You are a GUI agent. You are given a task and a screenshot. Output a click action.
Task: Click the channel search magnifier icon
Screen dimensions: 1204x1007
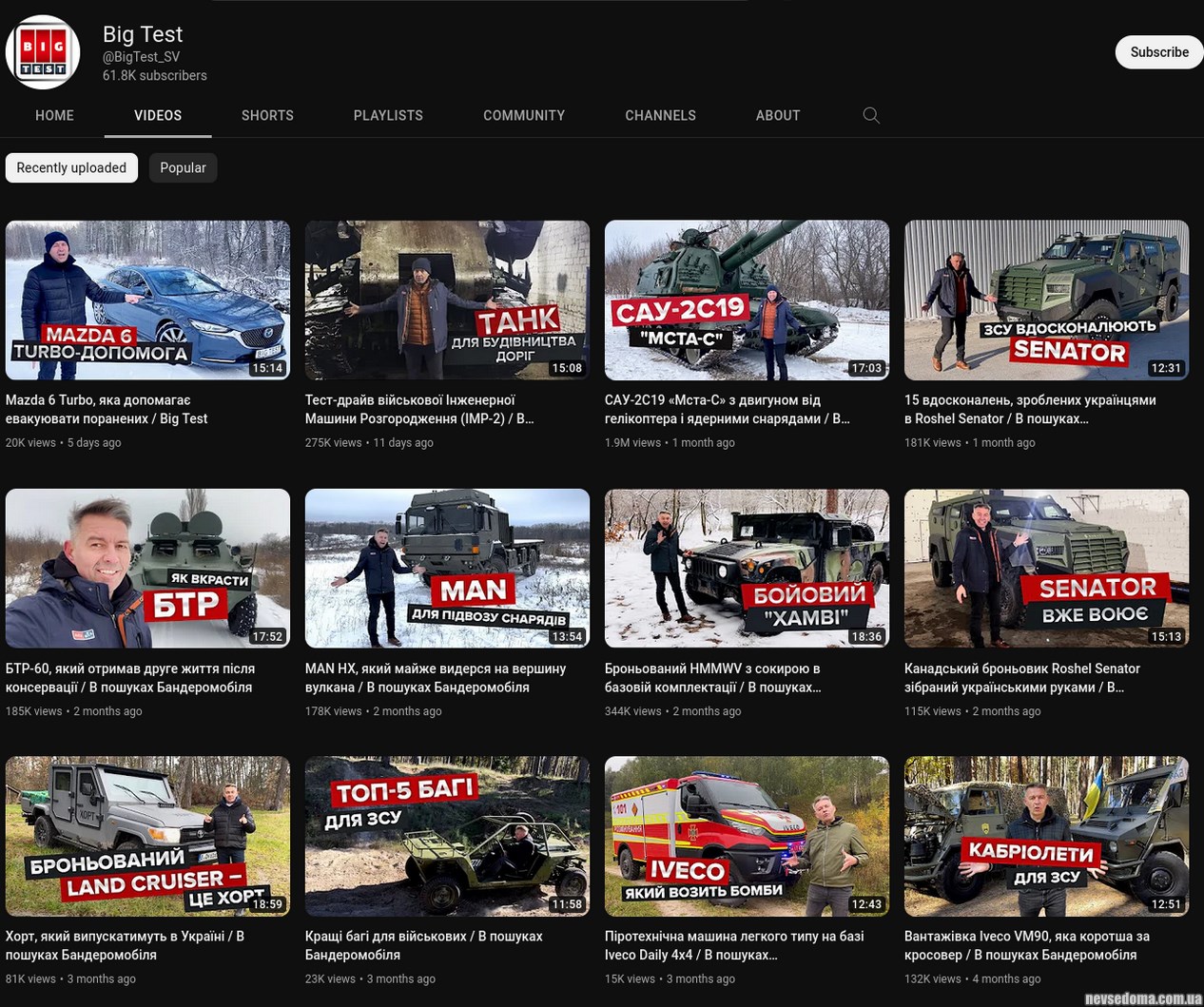[870, 115]
